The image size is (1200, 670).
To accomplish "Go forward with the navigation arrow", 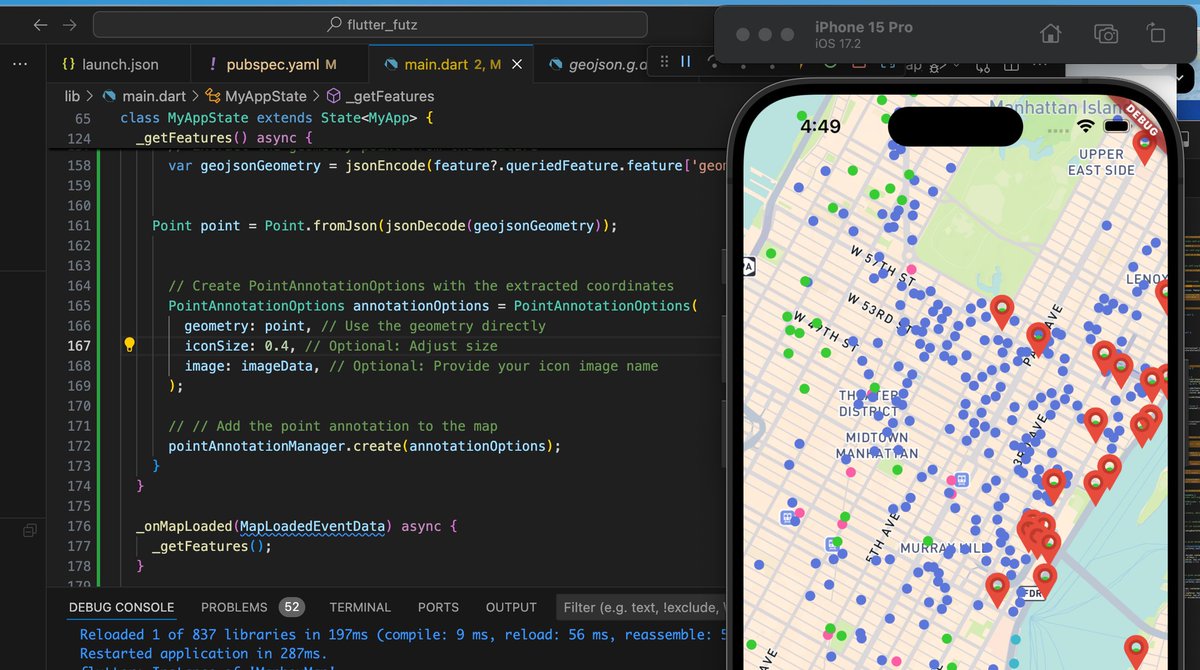I will tap(70, 25).
